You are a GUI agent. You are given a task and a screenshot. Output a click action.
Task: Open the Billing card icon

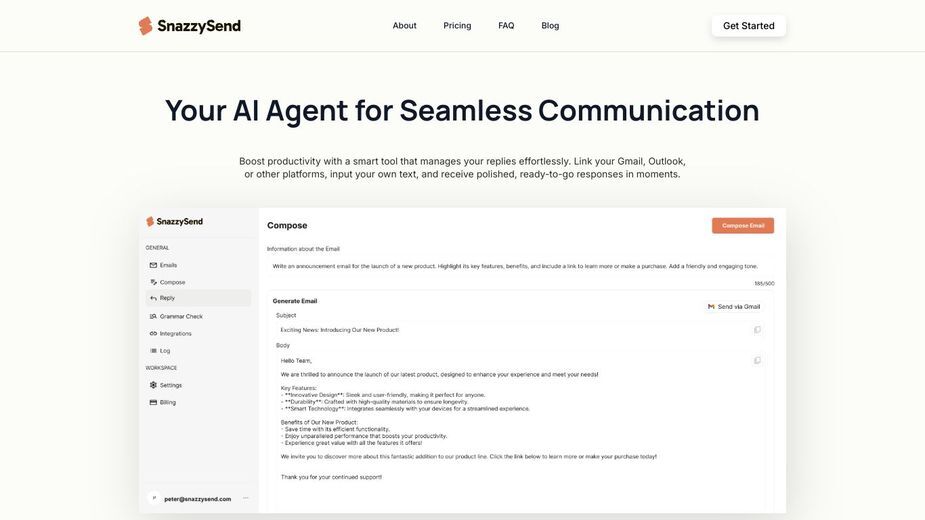153,403
